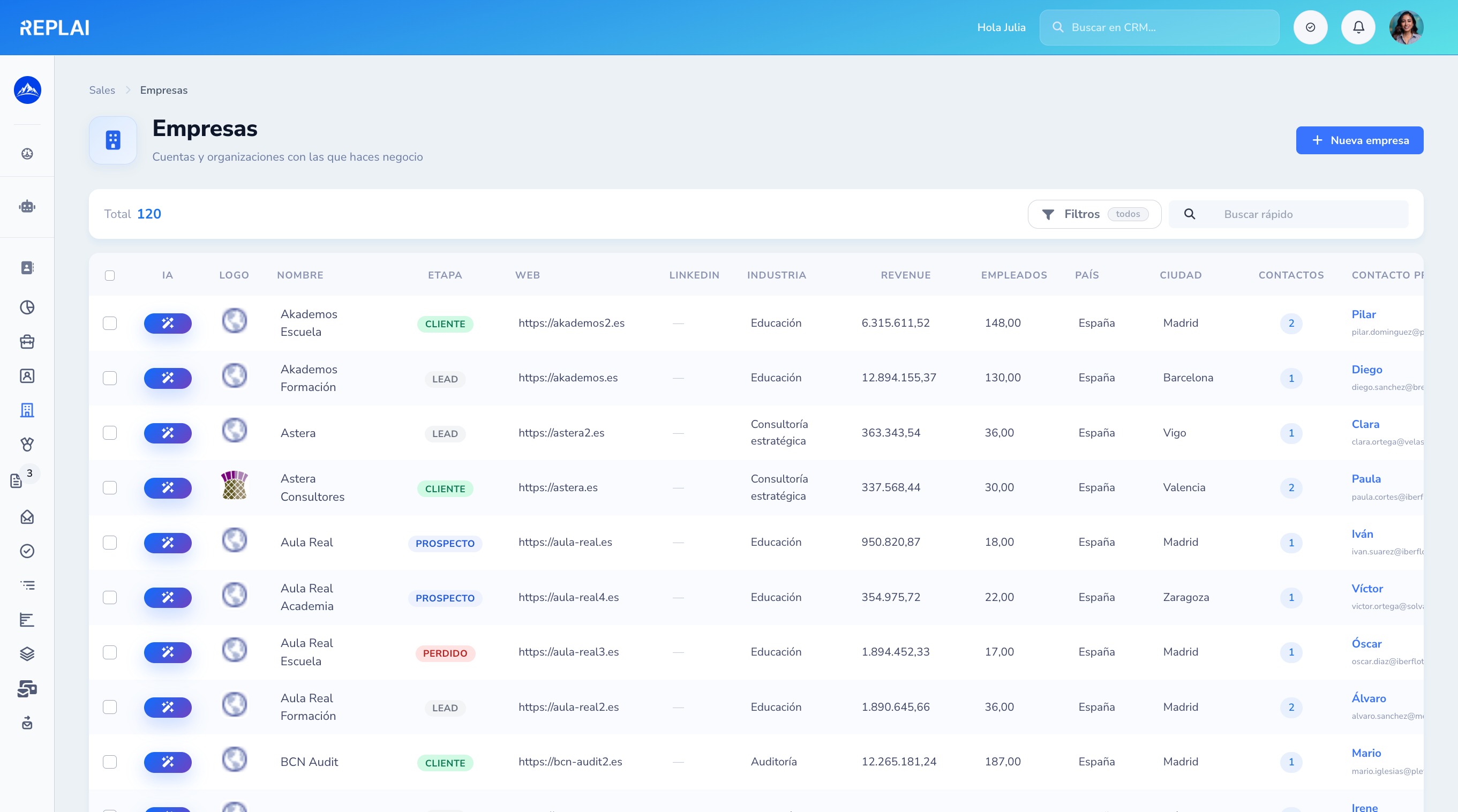Open the envelope mail icon in sidebar
The height and width of the screenshot is (812, 1458).
pos(27,517)
